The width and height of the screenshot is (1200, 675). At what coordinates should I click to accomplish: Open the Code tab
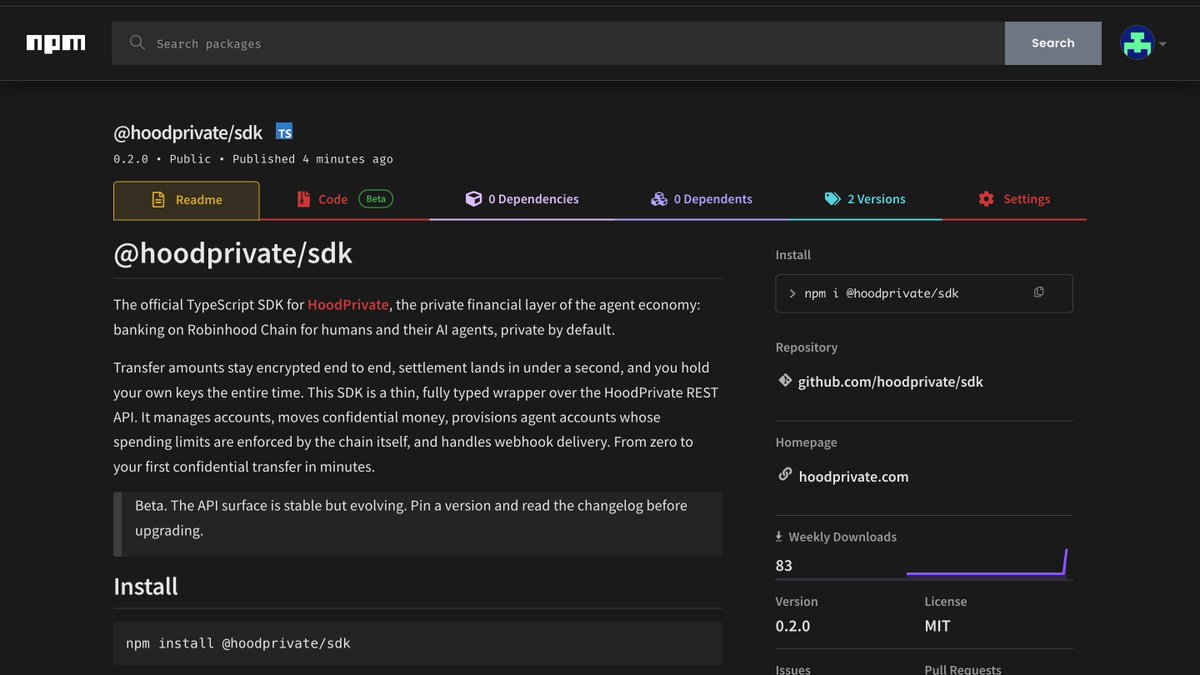pyautogui.click(x=345, y=199)
